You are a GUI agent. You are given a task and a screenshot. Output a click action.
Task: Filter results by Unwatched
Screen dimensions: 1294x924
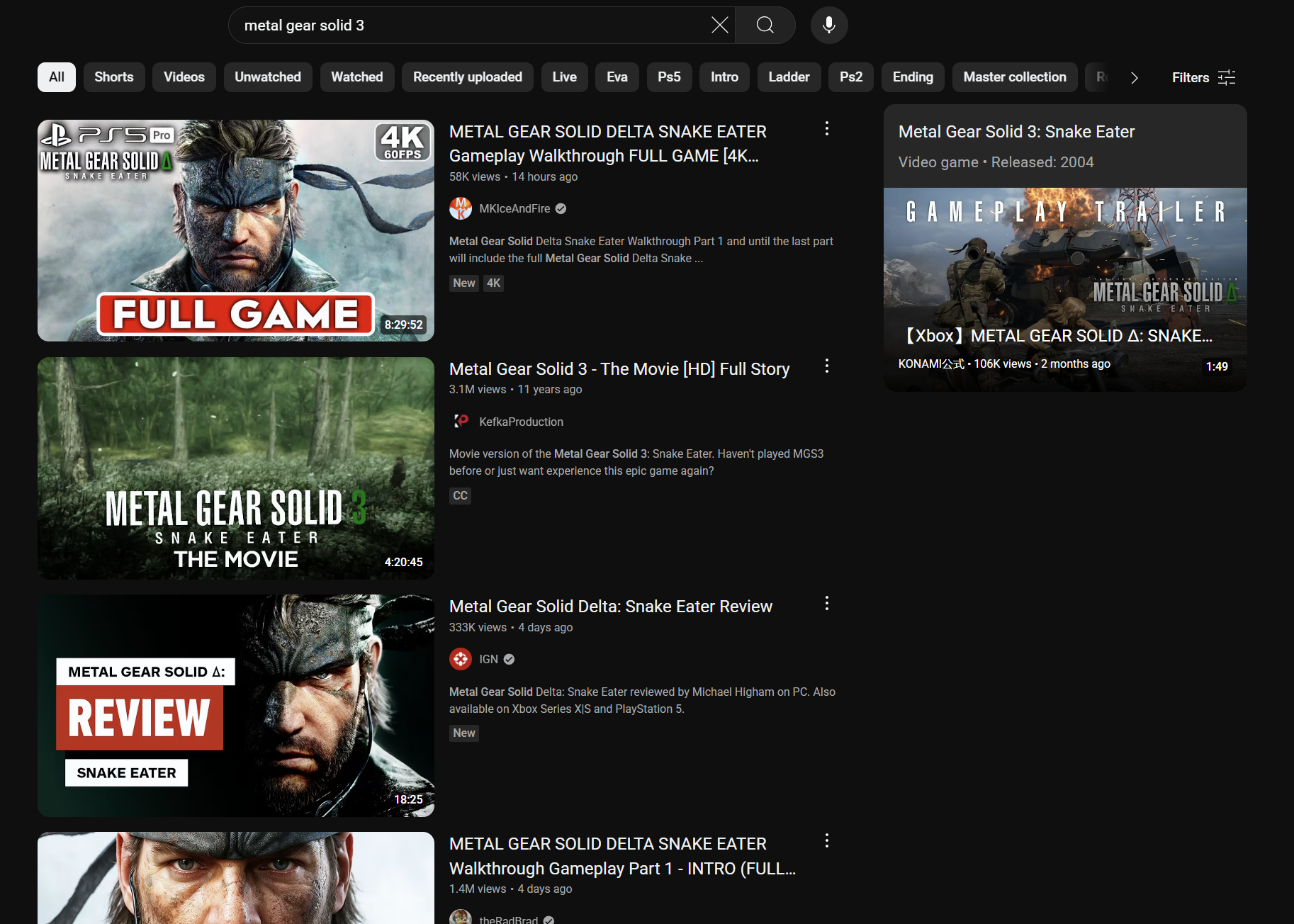click(268, 77)
